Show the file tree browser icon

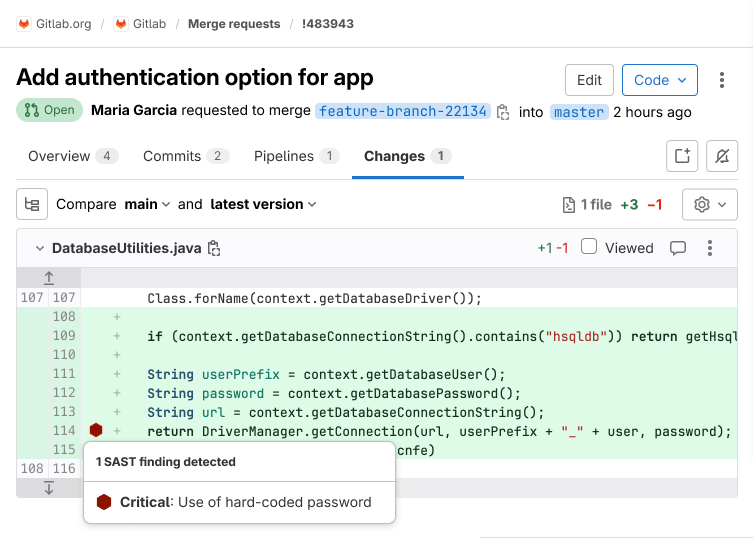point(32,204)
